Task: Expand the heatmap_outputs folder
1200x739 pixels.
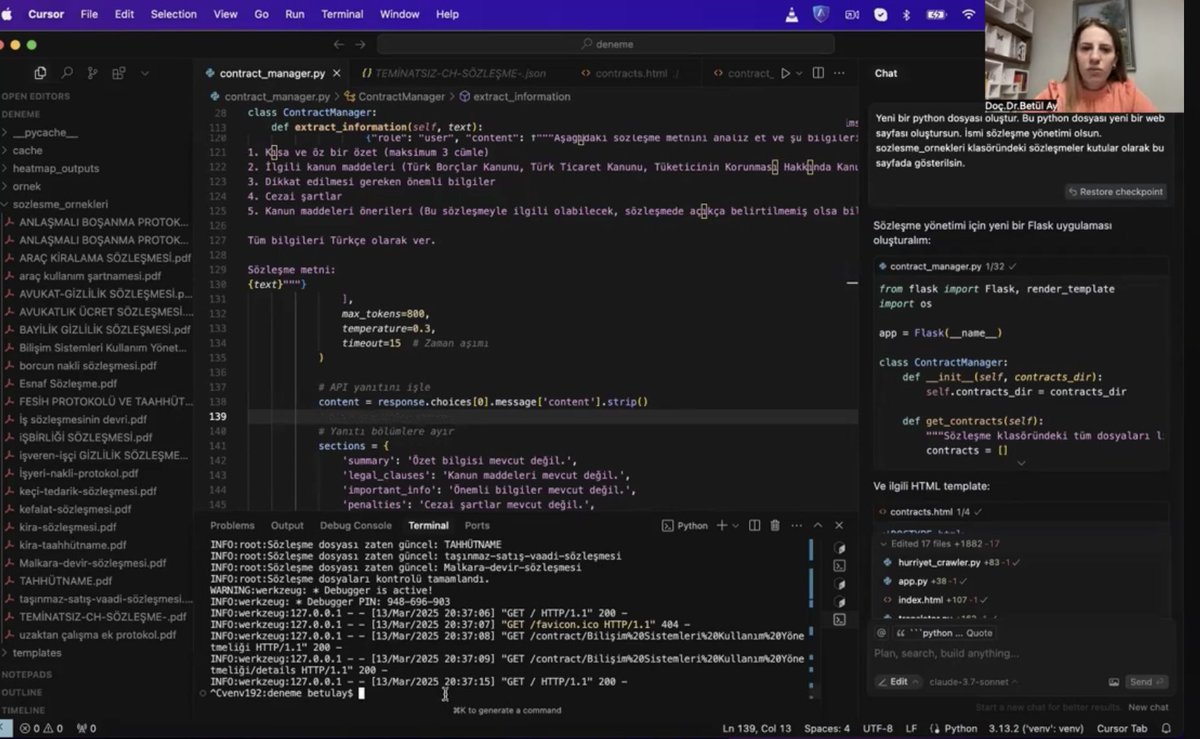Action: (56, 168)
